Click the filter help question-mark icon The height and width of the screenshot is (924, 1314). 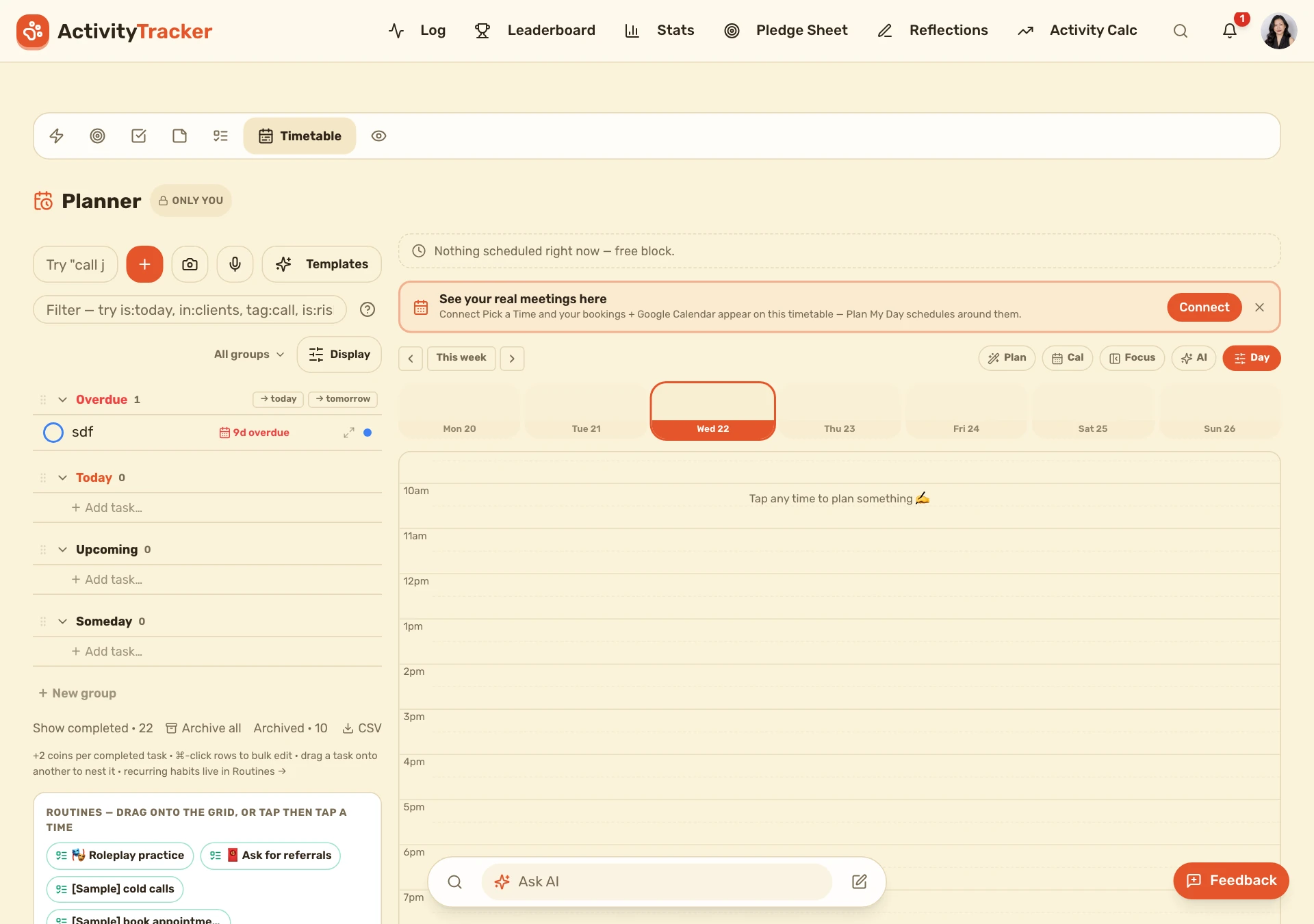click(x=368, y=309)
